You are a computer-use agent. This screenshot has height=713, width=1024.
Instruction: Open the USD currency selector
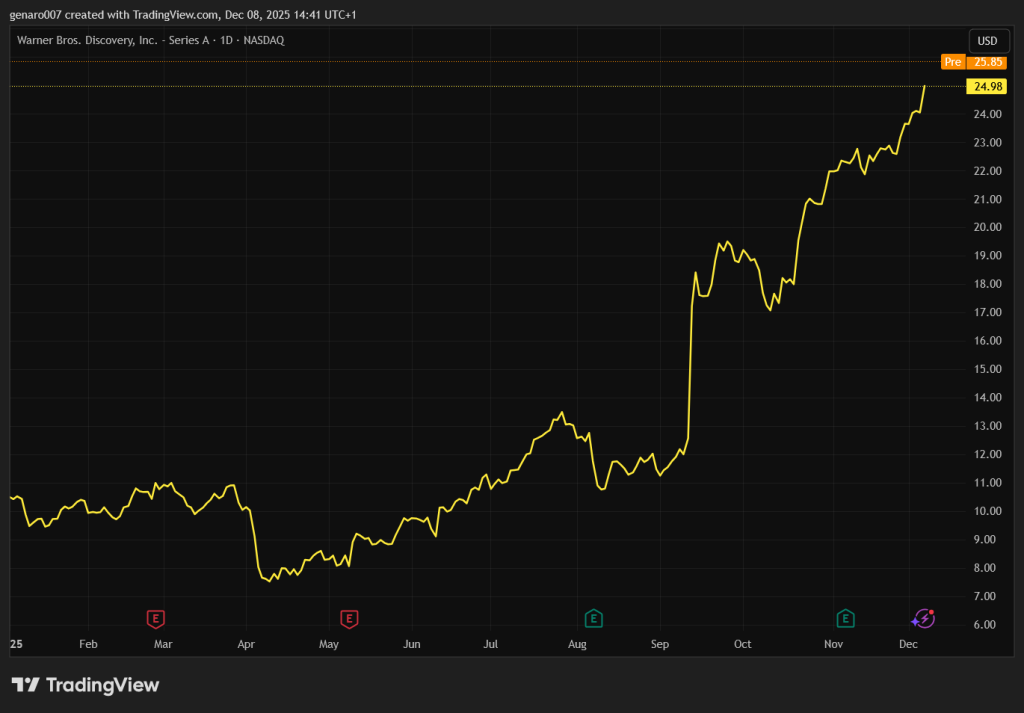[x=986, y=41]
